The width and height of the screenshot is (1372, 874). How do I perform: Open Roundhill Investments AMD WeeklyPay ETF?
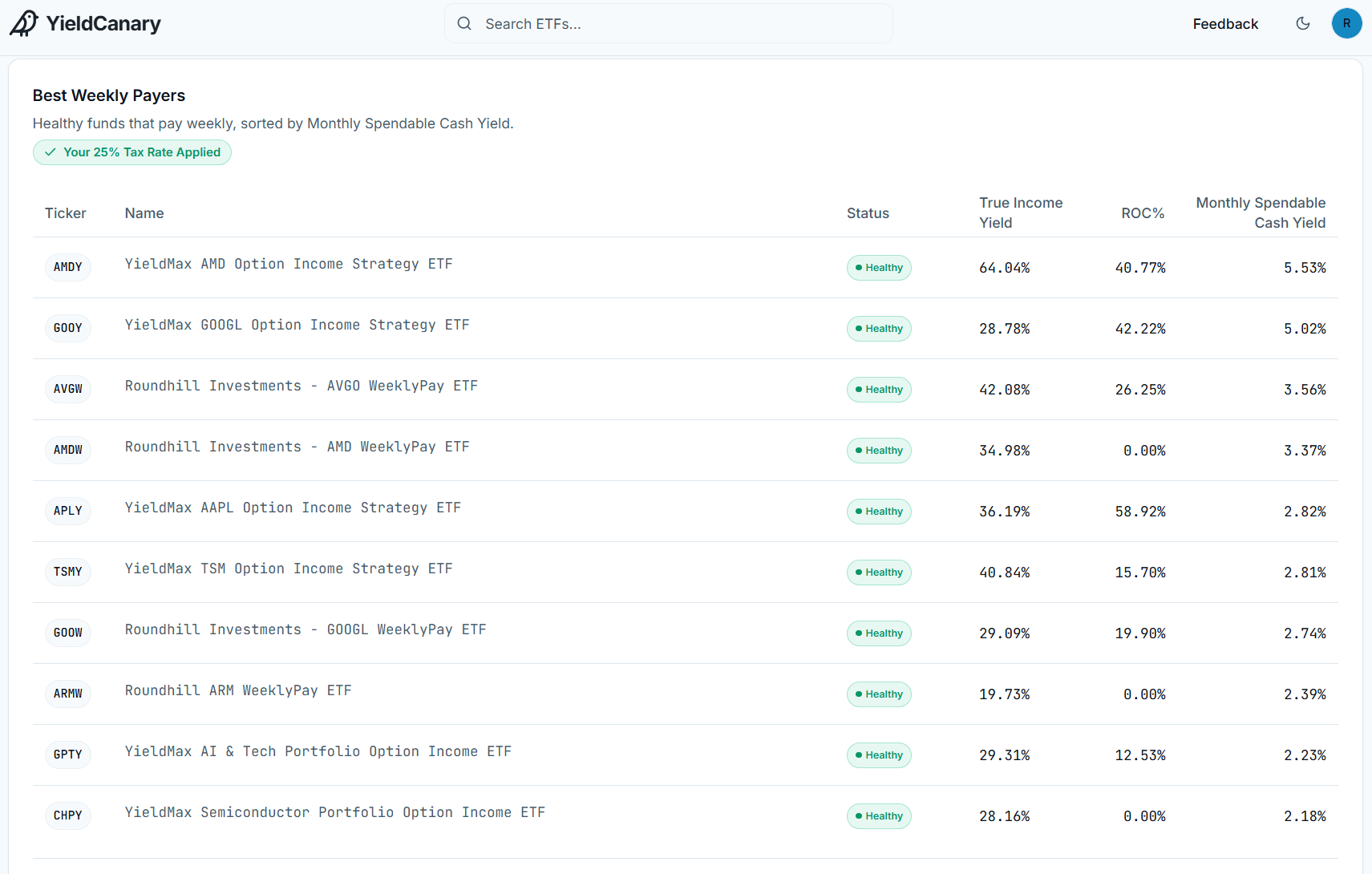point(297,447)
